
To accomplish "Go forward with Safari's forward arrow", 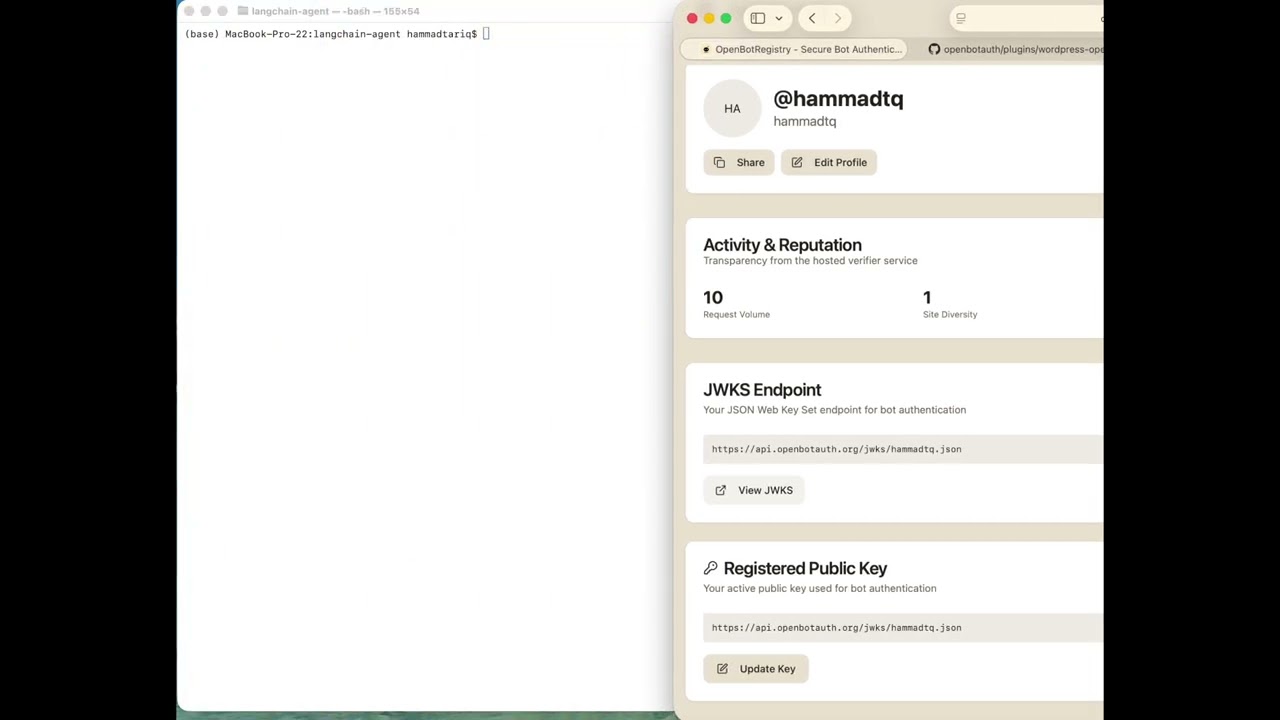I will 838,18.
